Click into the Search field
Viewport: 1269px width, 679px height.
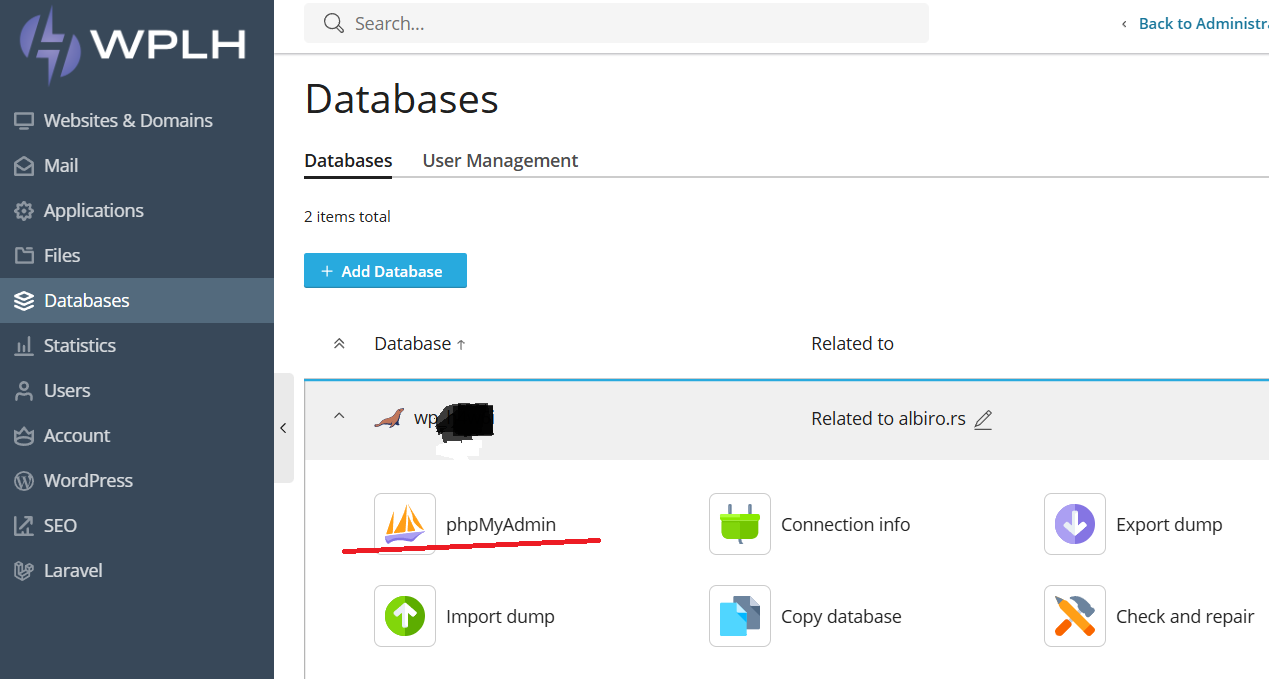(x=616, y=23)
